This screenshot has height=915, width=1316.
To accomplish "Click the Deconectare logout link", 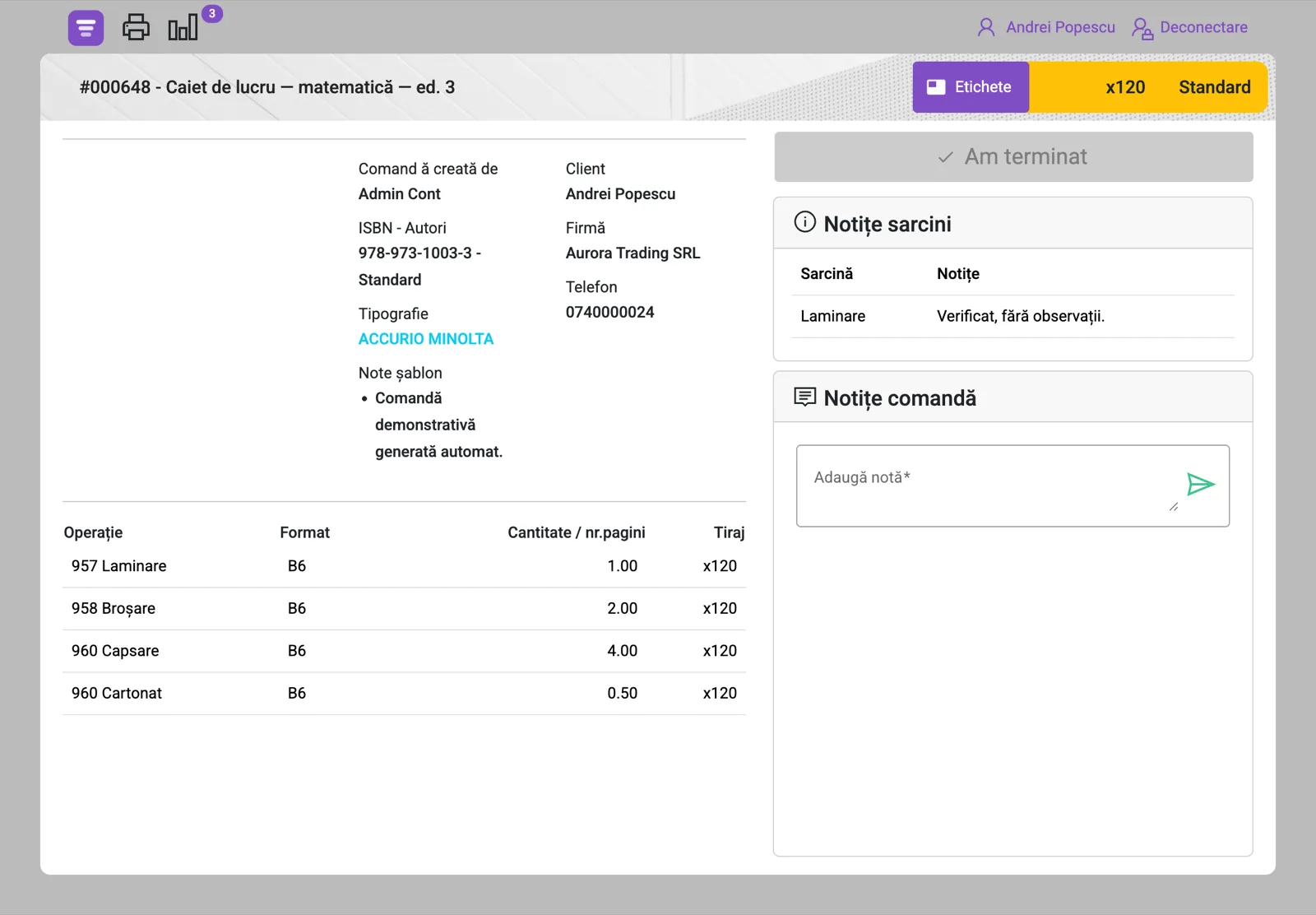I will click(x=1203, y=27).
